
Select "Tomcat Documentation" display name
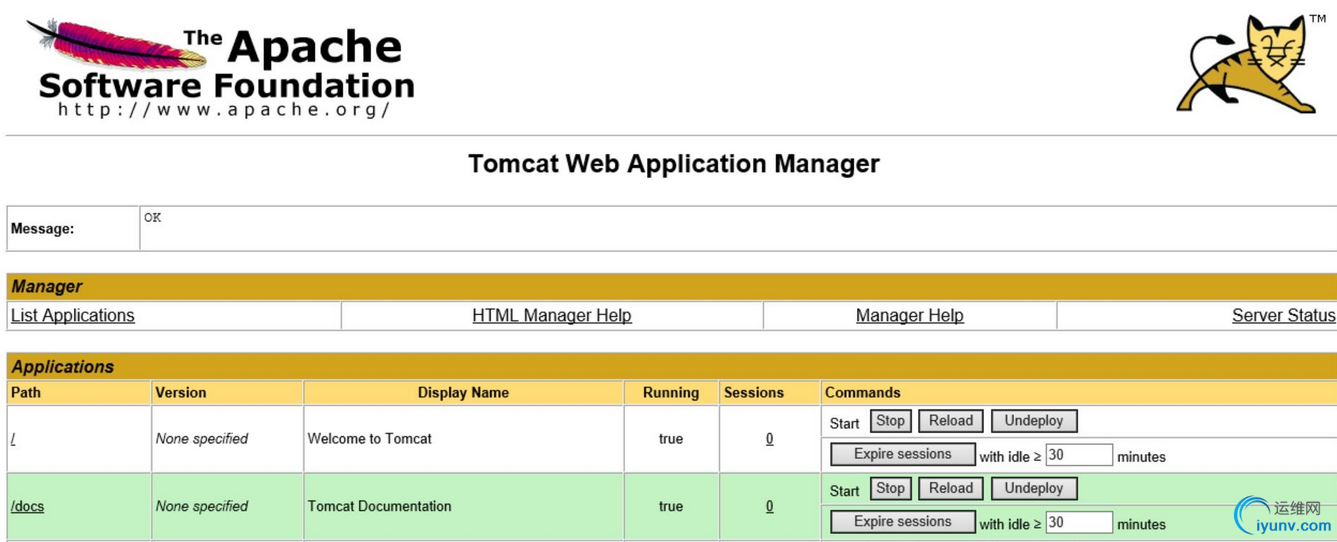tap(379, 506)
